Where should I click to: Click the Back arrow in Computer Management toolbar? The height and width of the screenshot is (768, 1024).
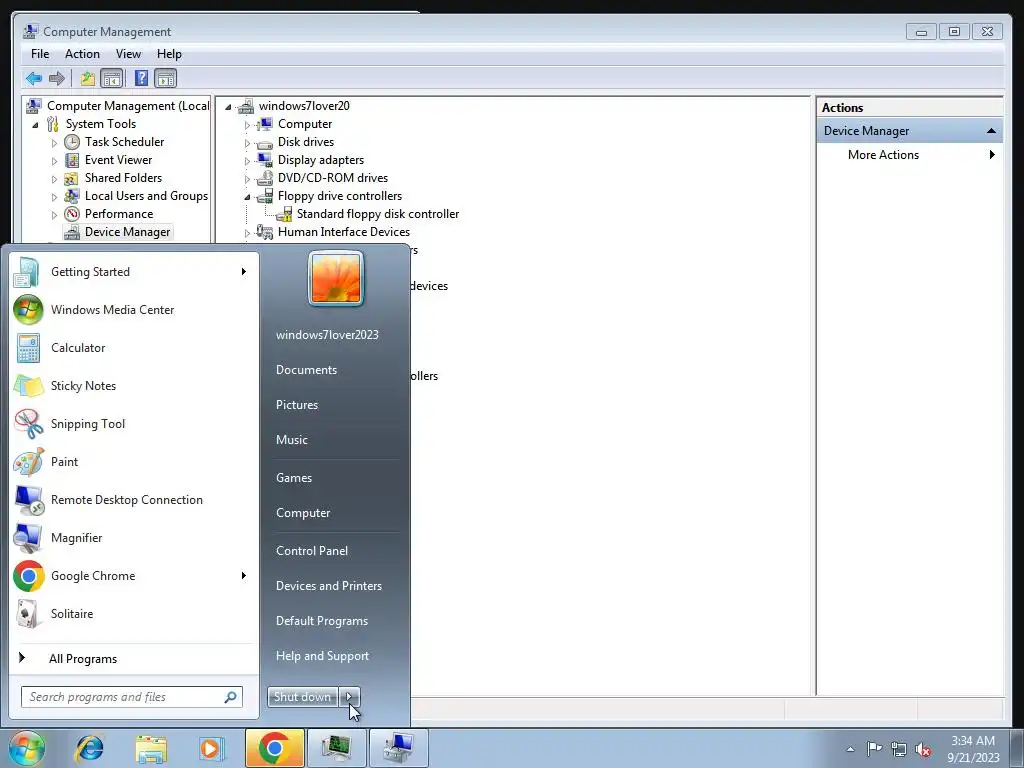point(33,79)
